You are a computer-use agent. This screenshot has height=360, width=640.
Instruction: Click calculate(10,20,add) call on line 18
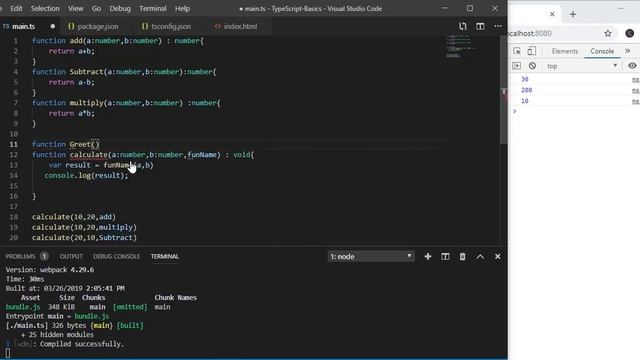[74, 217]
